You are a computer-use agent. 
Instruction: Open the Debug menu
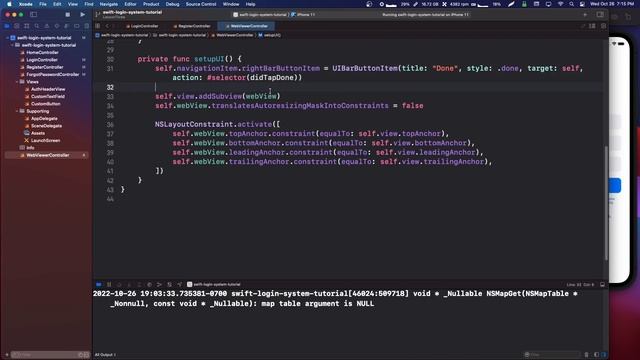(x=172, y=4)
